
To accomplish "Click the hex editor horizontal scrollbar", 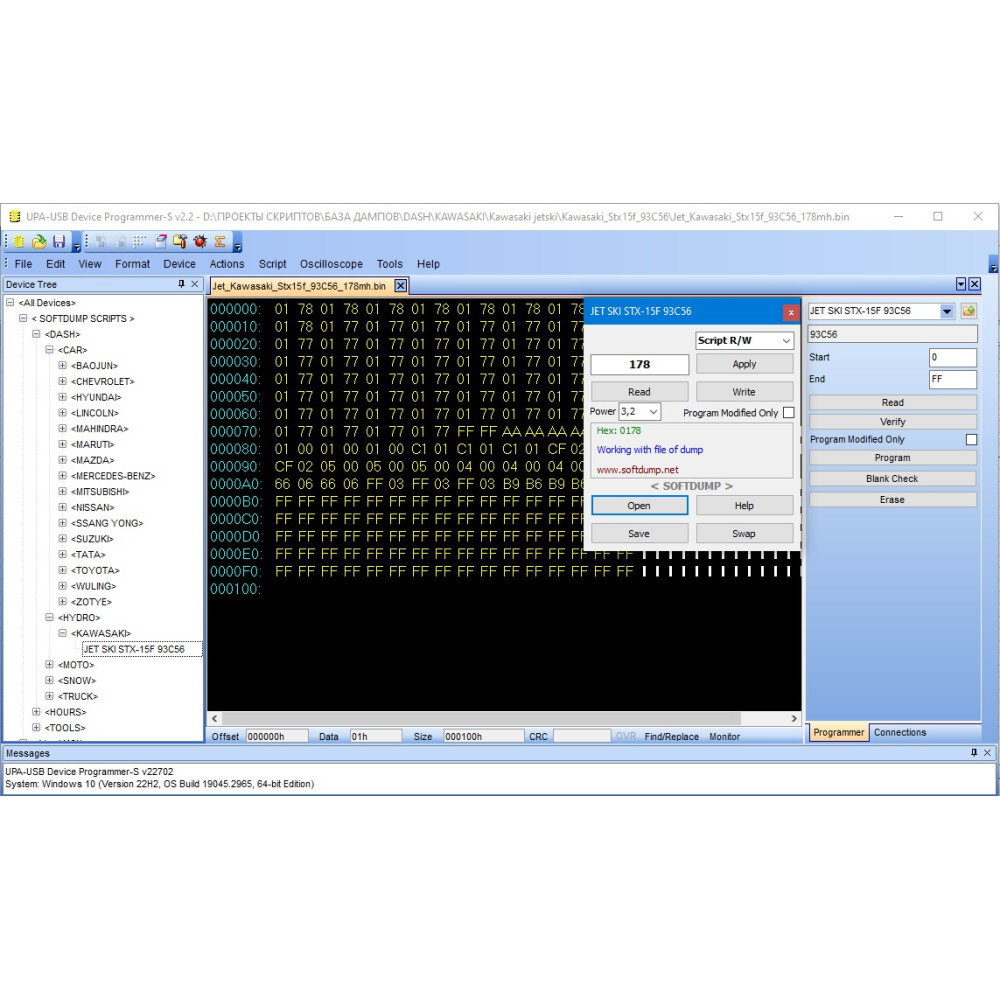I will (x=482, y=718).
